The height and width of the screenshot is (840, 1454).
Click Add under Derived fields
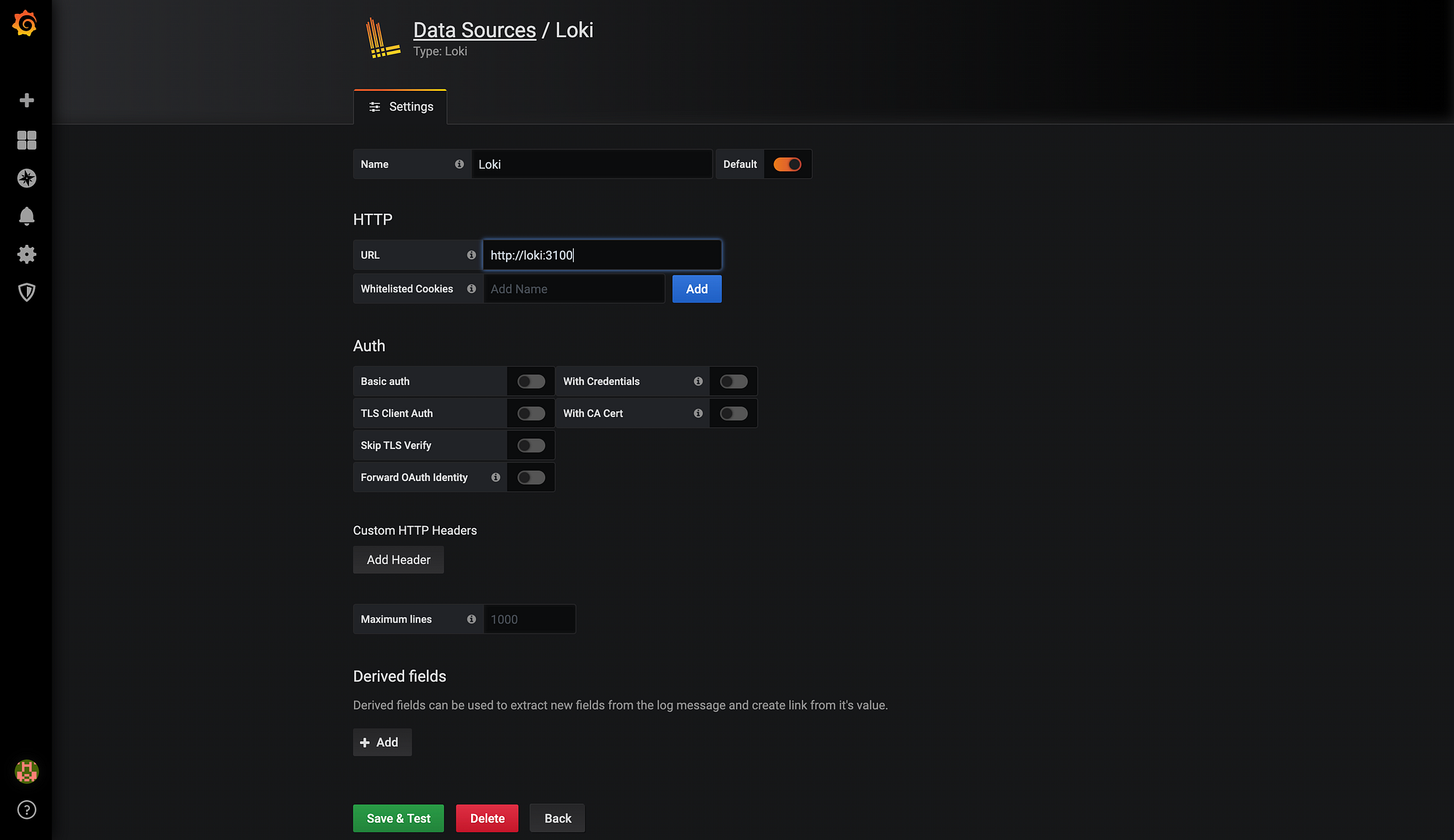[382, 742]
